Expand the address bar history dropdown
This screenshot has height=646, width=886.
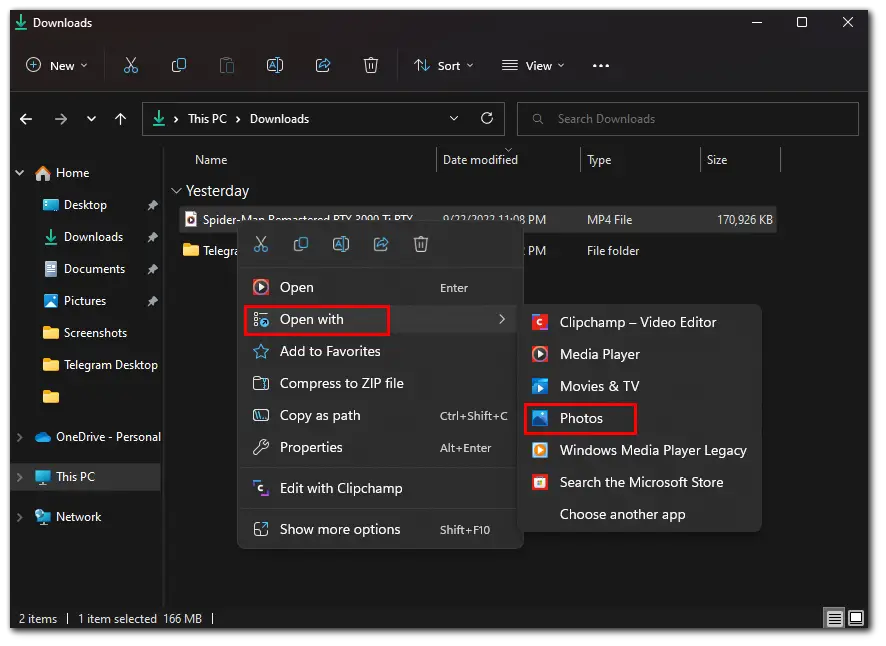[x=454, y=118]
